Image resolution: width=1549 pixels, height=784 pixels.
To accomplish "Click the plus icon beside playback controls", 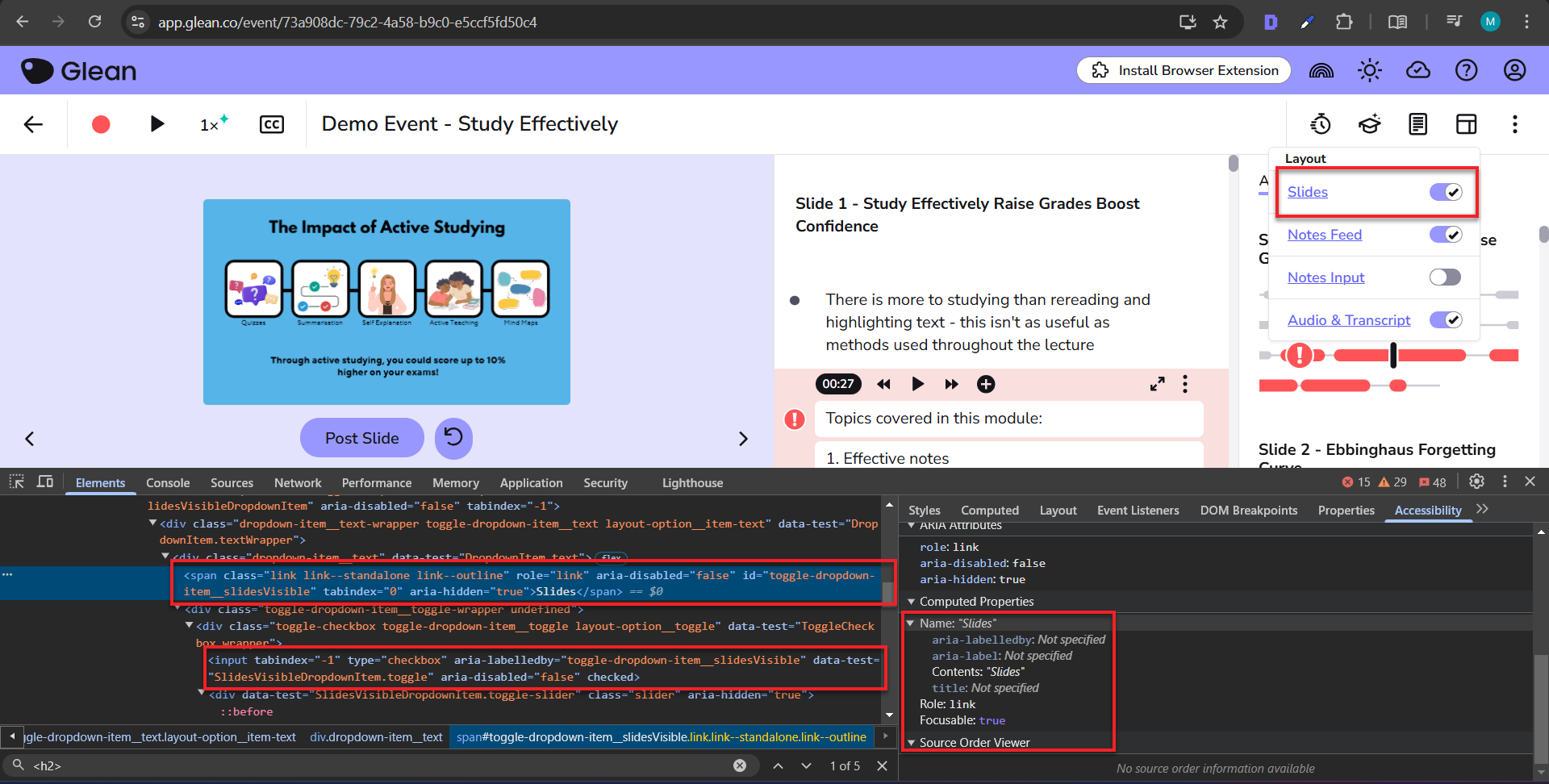I will (986, 384).
